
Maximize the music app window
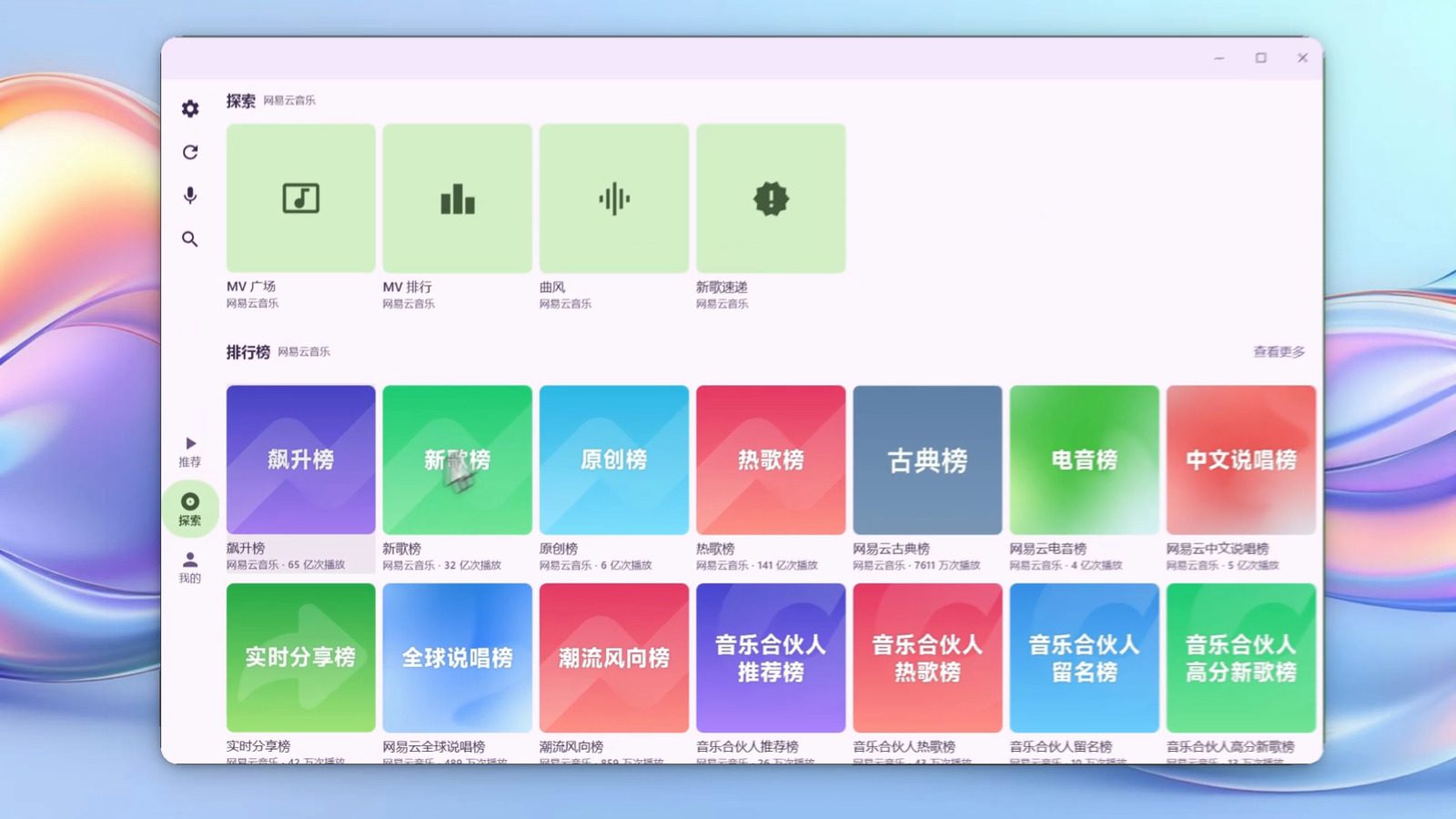tap(1260, 57)
